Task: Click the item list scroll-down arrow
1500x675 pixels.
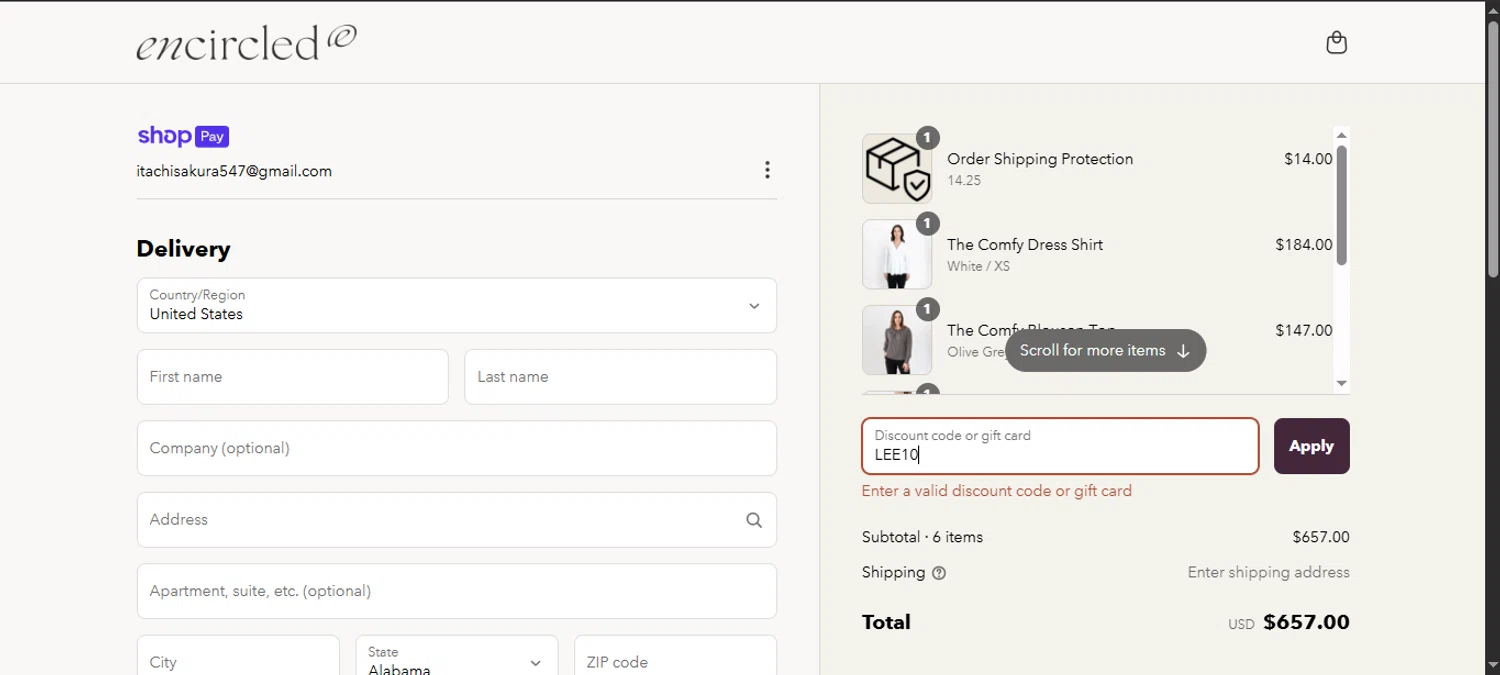Action: click(x=1342, y=383)
